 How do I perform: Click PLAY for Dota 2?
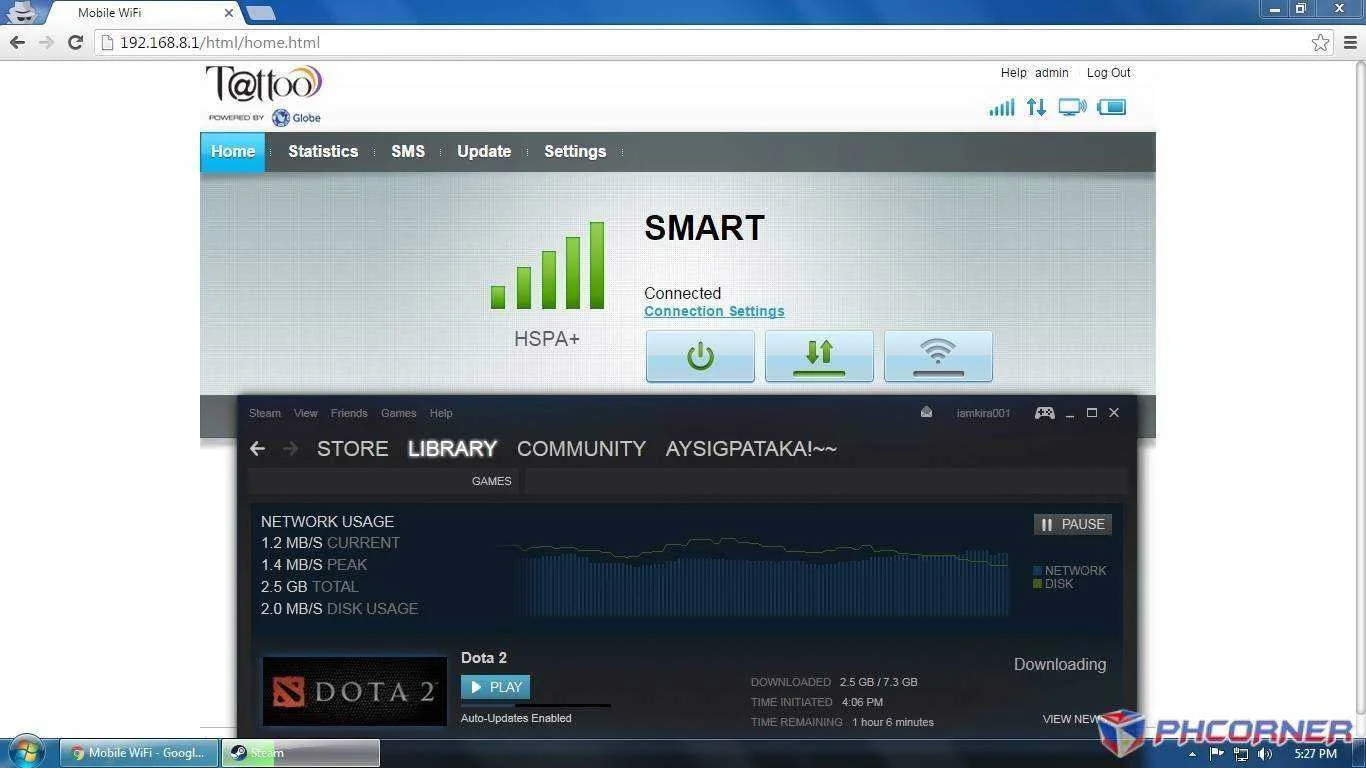coord(495,687)
